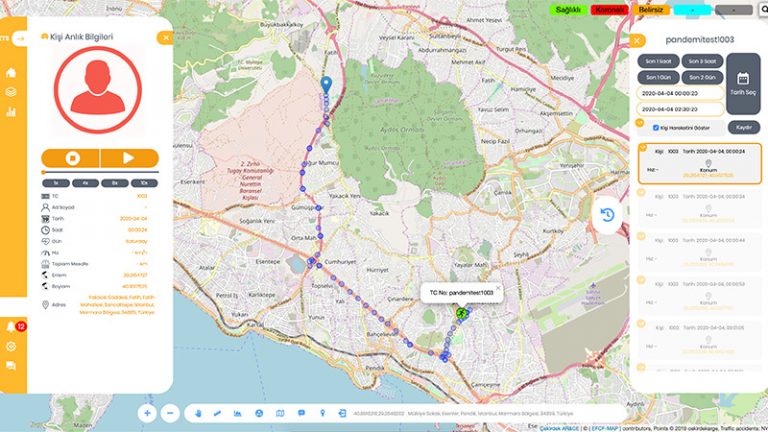Filter by Son 1 Gün
Screen dimensions: 768x432
point(658,77)
